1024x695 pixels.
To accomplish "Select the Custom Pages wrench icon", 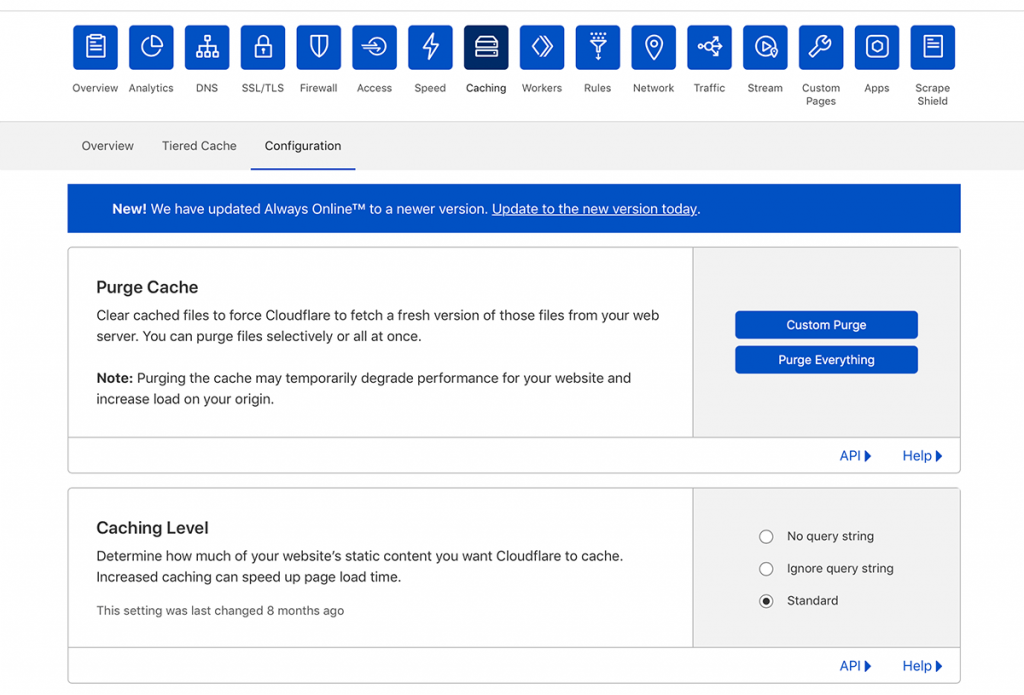I will (820, 46).
